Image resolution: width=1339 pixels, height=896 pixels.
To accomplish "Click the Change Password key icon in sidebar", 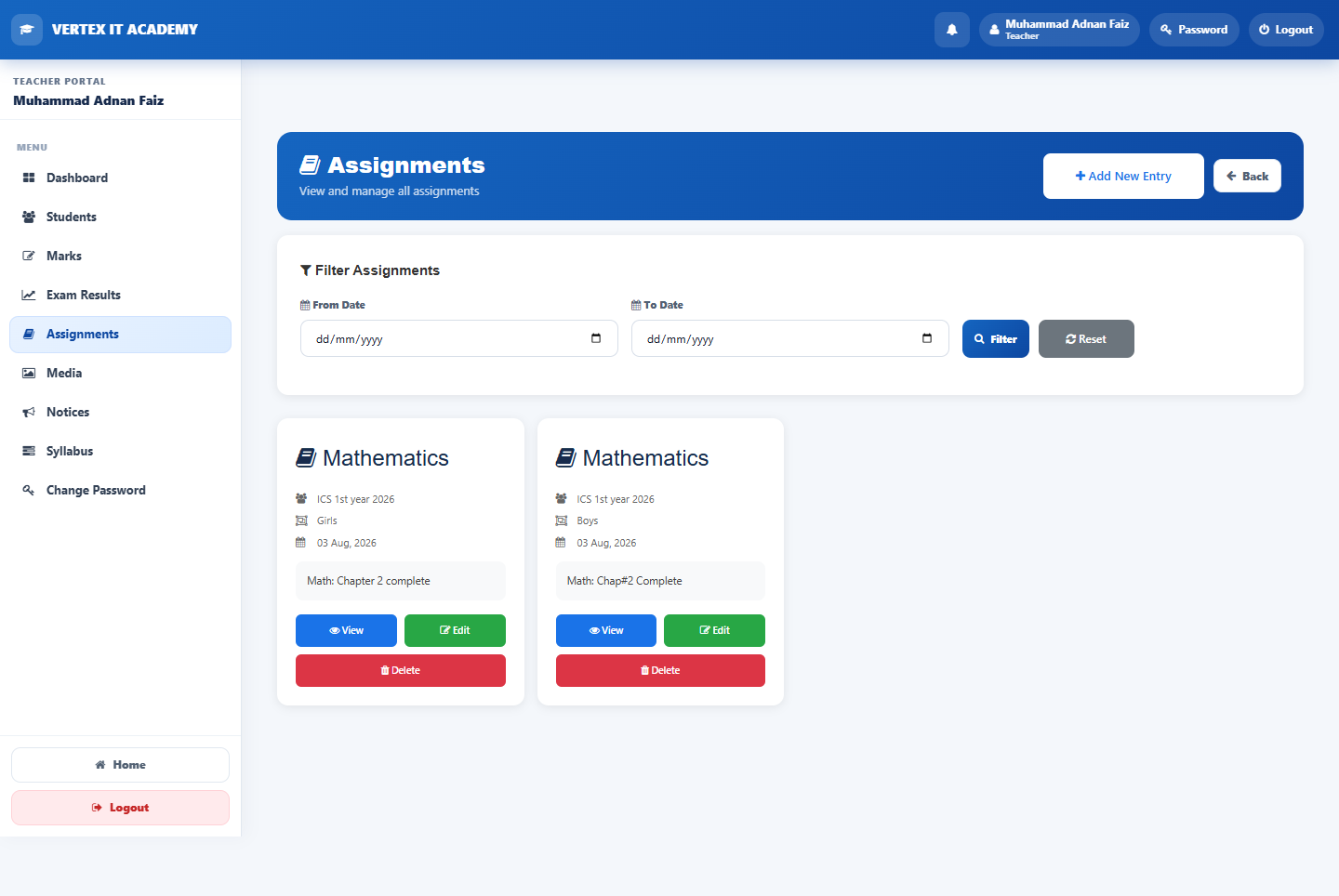I will (x=29, y=490).
